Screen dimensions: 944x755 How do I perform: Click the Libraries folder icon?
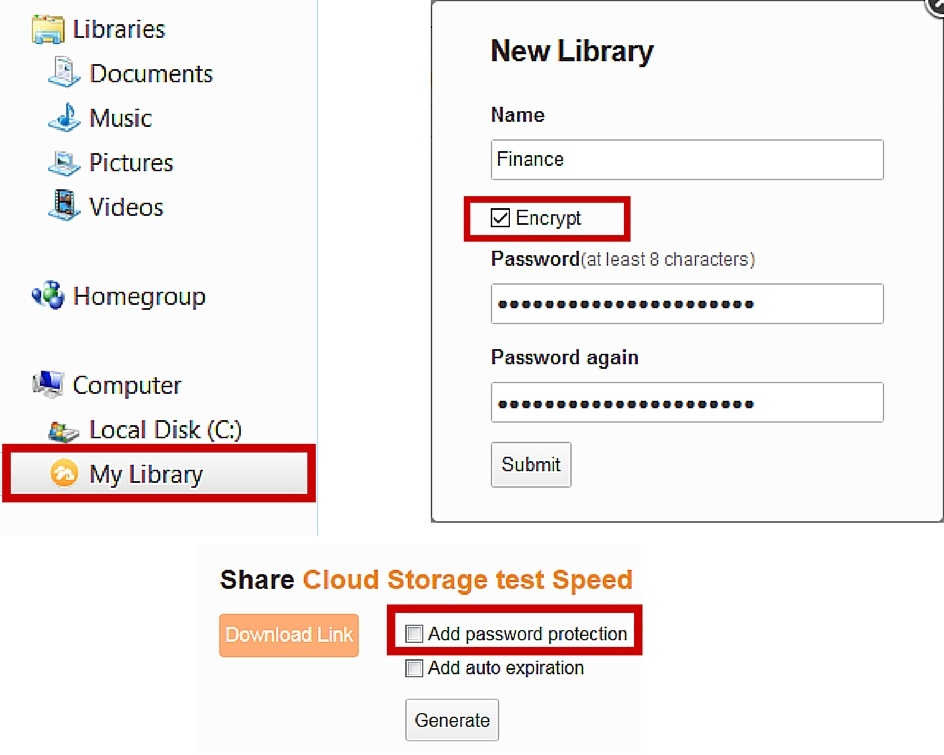48,29
